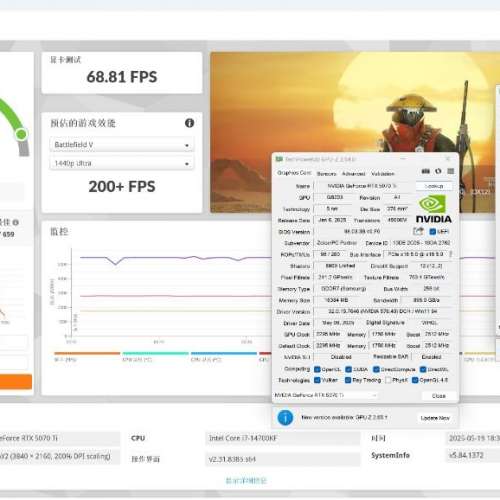Screen dimensions: 500x500
Task: Toggle the DirectCompute checkbox
Action: [x=376, y=369]
